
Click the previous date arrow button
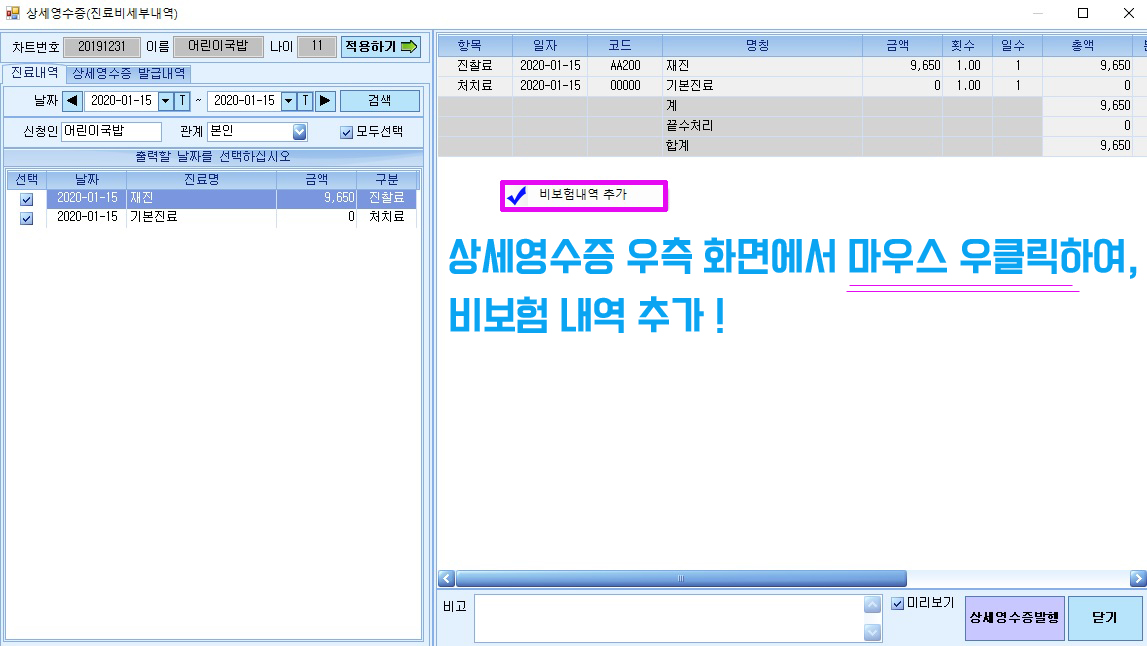(72, 100)
